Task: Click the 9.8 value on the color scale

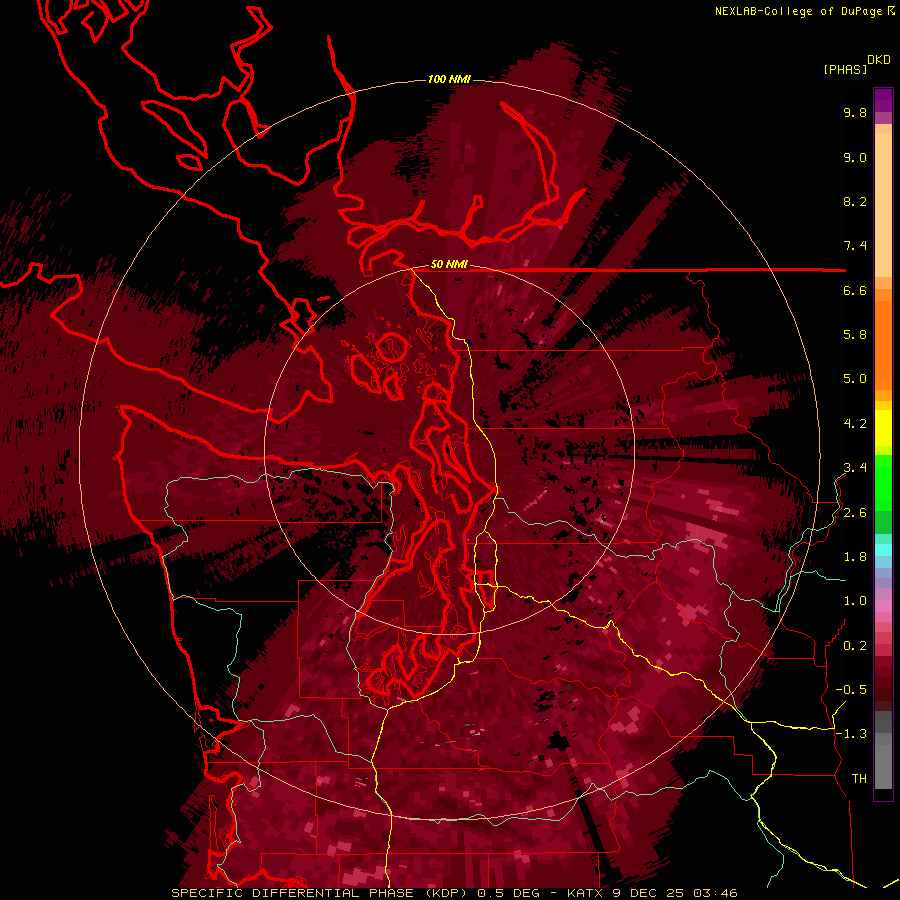Action: click(x=855, y=112)
